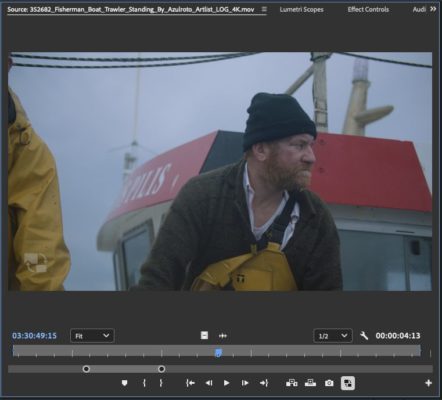Show the partially hidden Audio tab

point(419,9)
